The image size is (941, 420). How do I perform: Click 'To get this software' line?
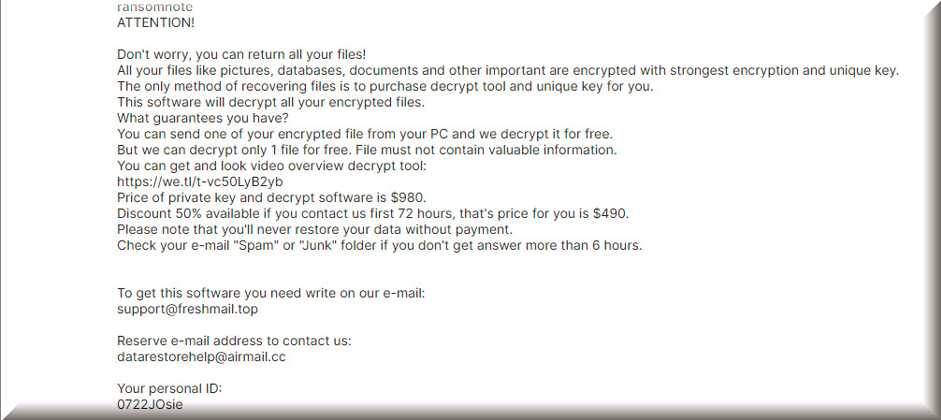271,293
